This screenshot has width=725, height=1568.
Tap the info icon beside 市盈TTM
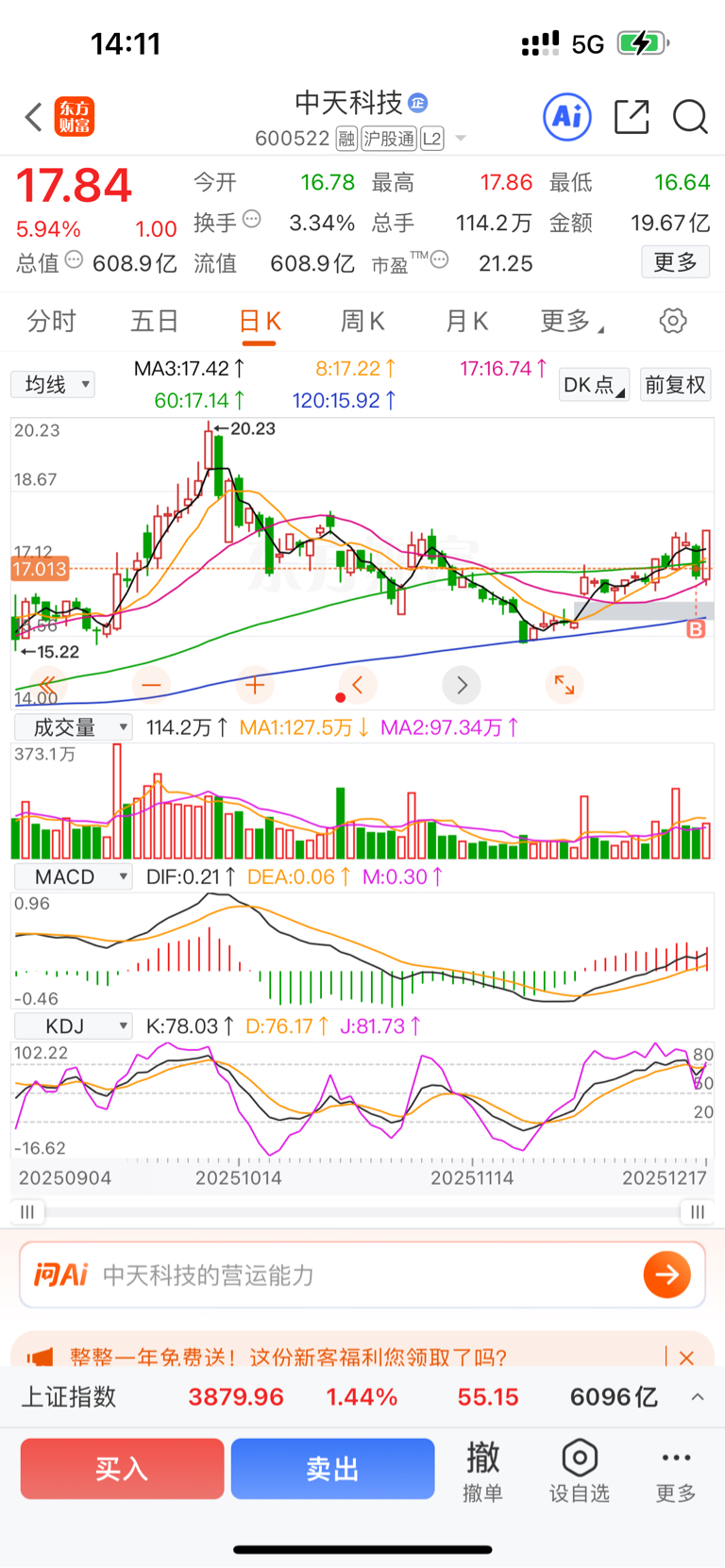tap(439, 259)
